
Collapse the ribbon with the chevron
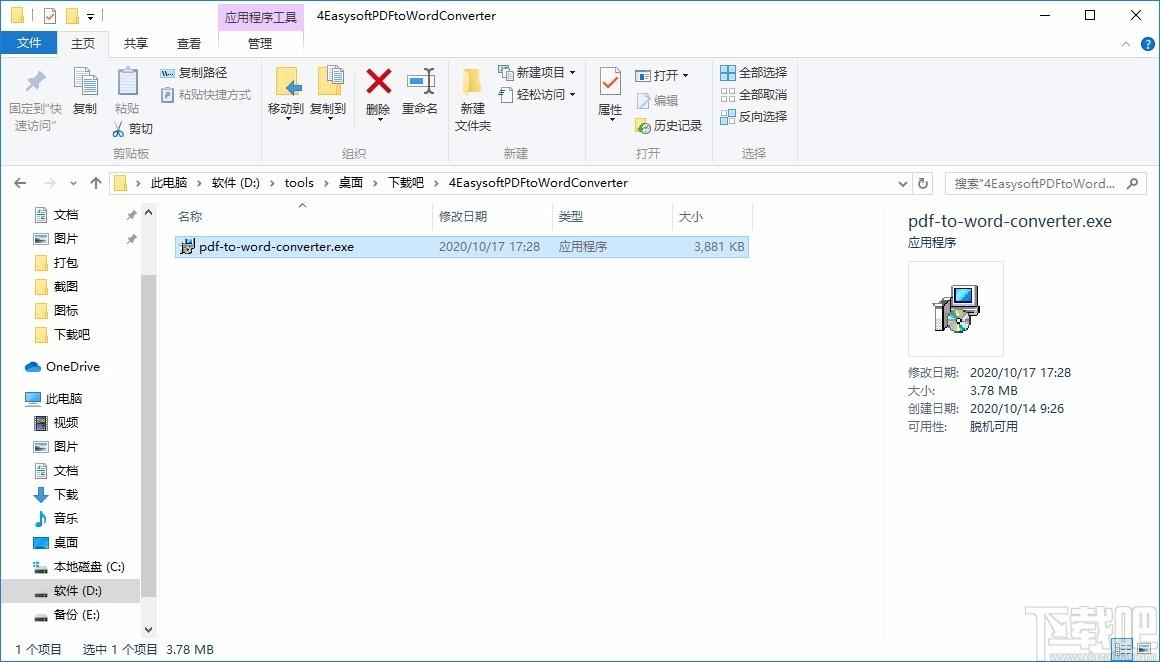(1126, 44)
